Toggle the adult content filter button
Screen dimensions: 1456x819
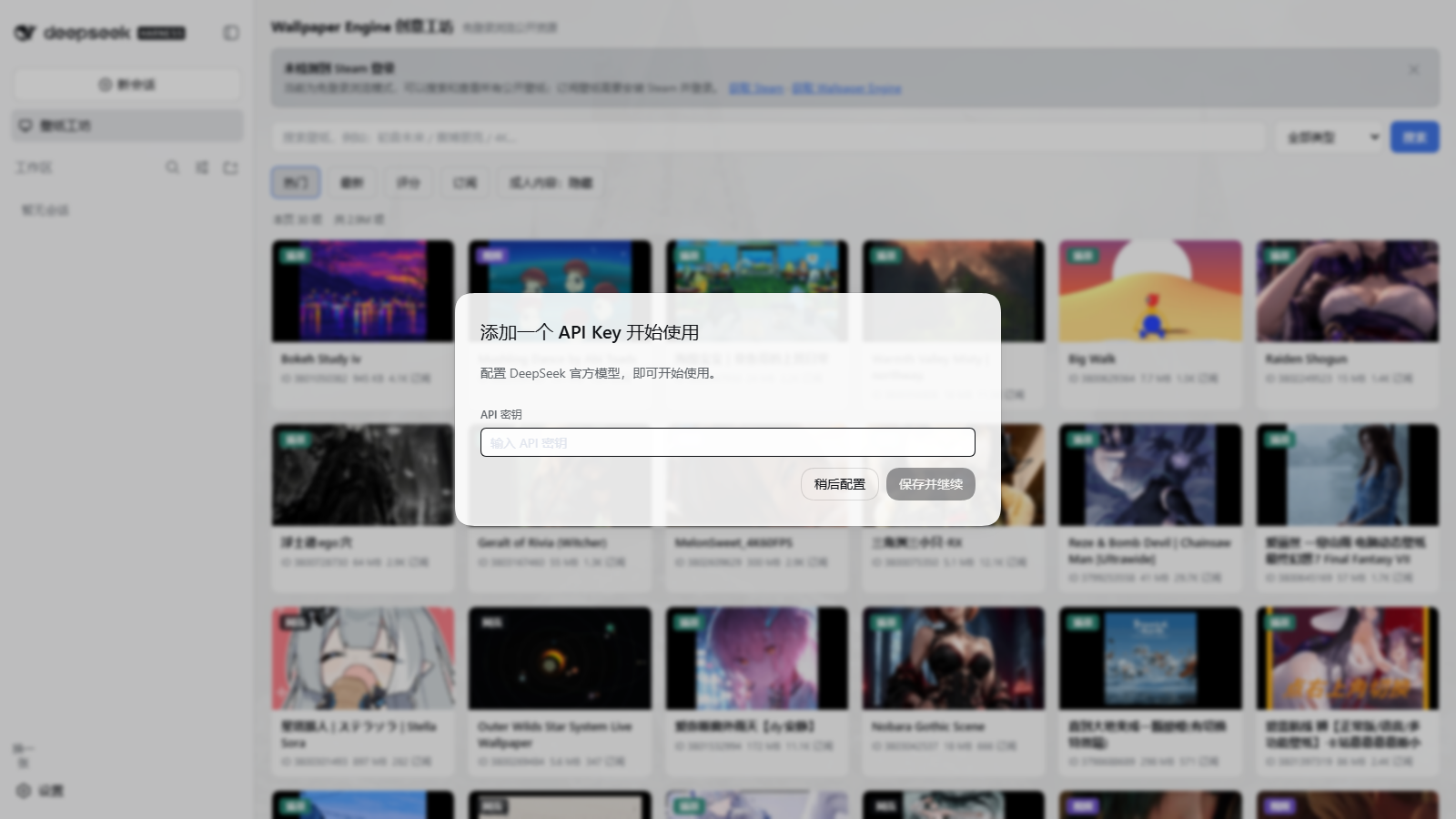pyautogui.click(x=551, y=182)
